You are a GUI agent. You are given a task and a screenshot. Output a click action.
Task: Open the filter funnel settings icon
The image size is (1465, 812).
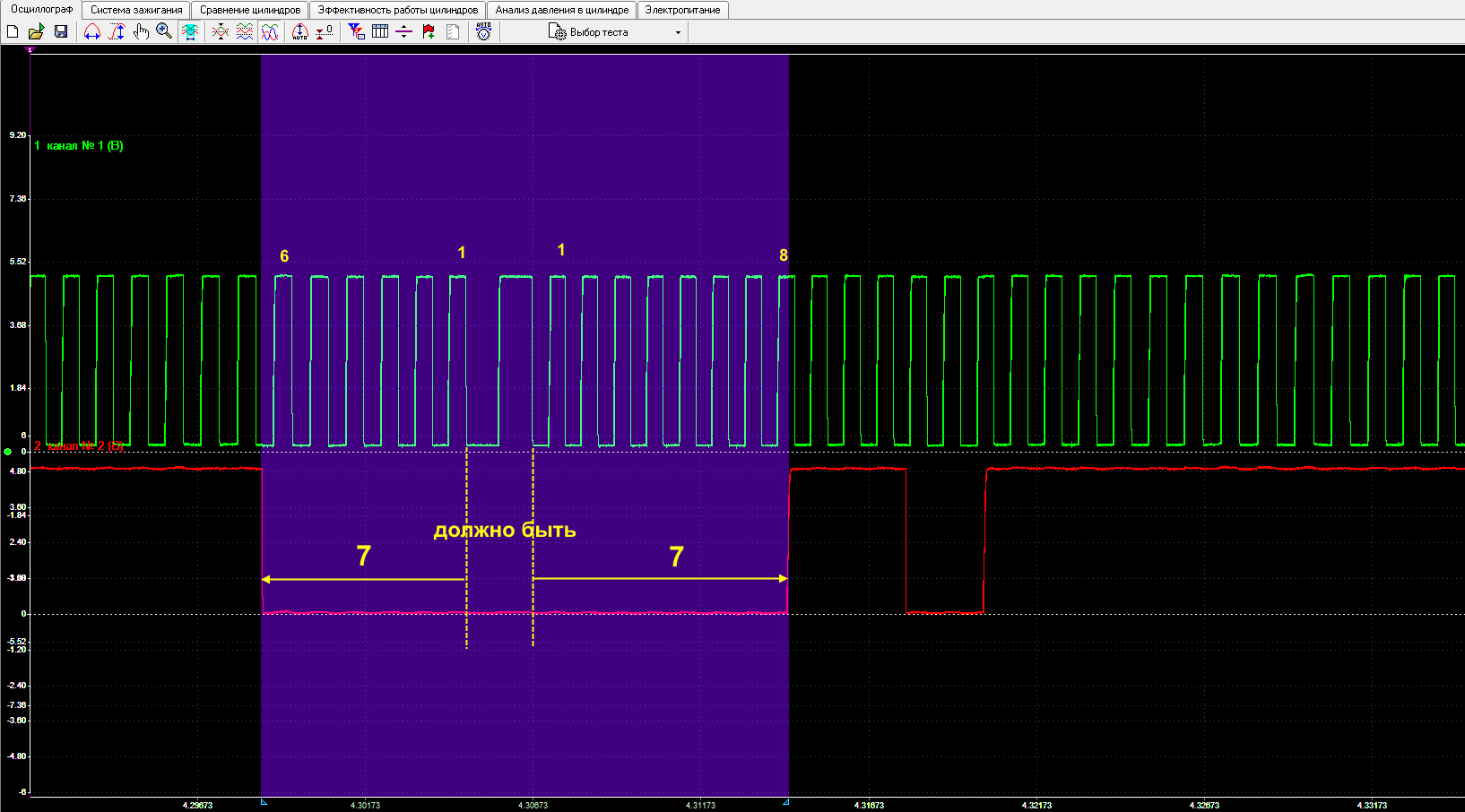[x=356, y=32]
